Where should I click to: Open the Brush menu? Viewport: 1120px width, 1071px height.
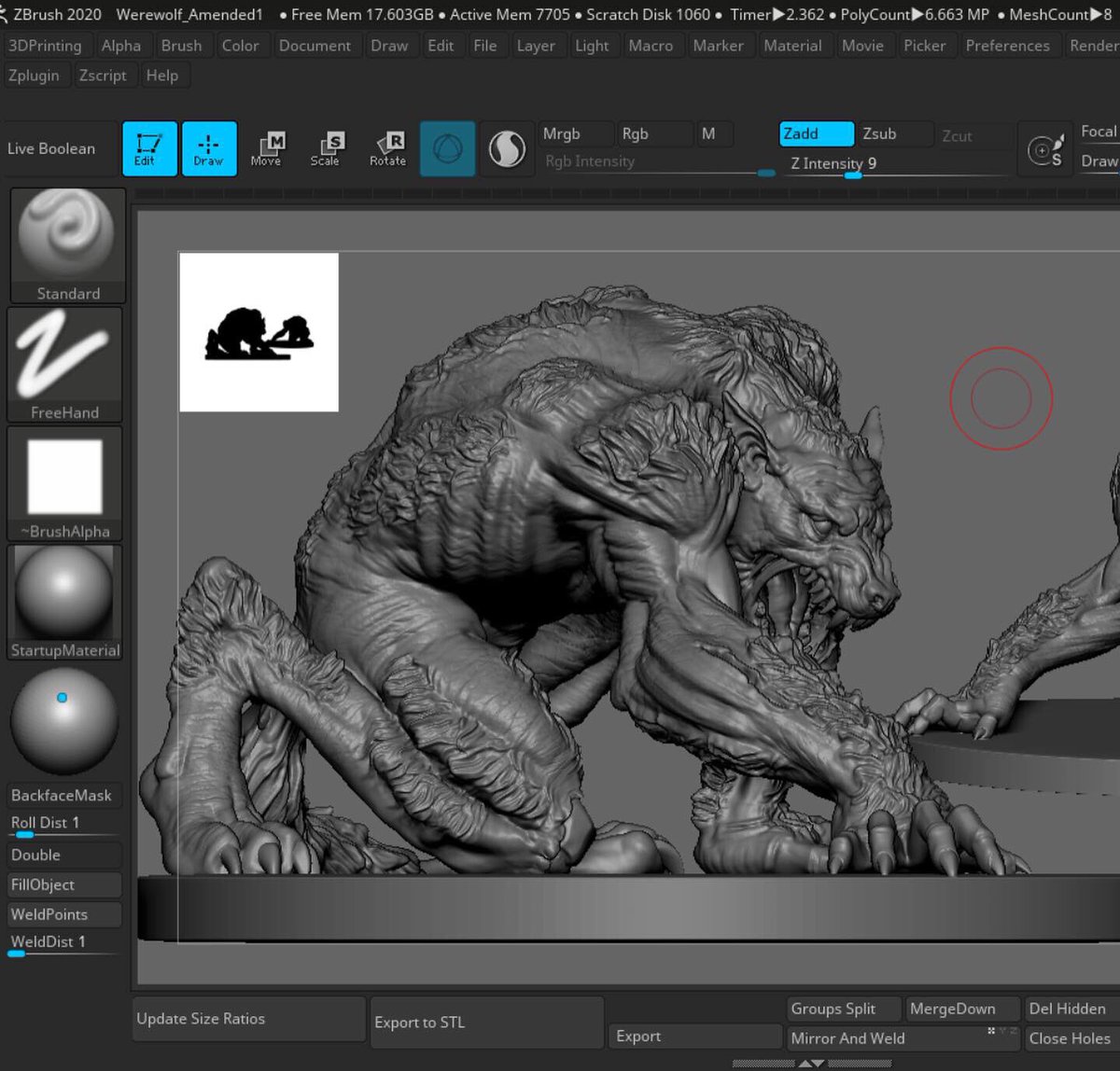[181, 46]
